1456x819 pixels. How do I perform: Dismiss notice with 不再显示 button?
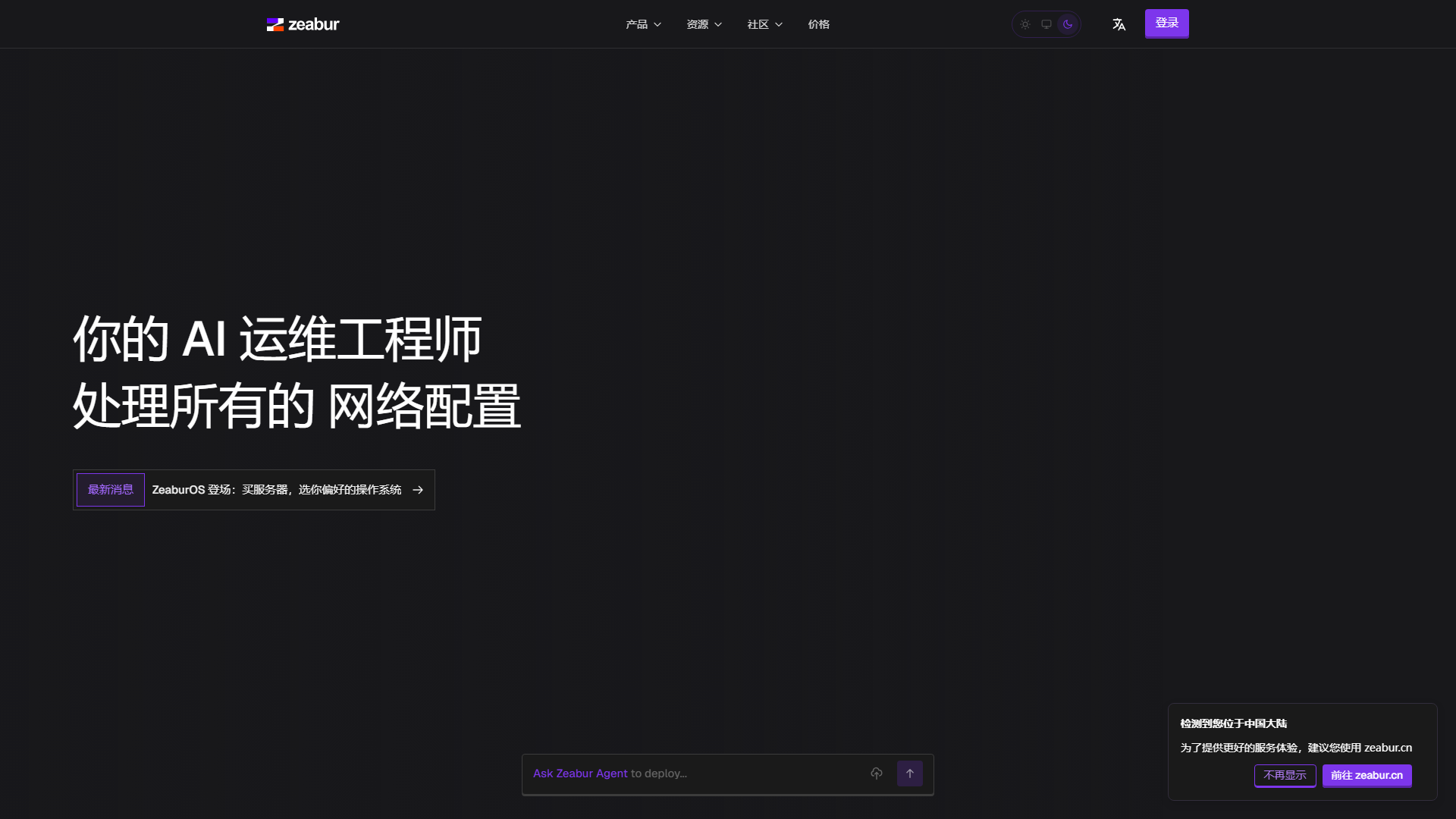coord(1285,775)
